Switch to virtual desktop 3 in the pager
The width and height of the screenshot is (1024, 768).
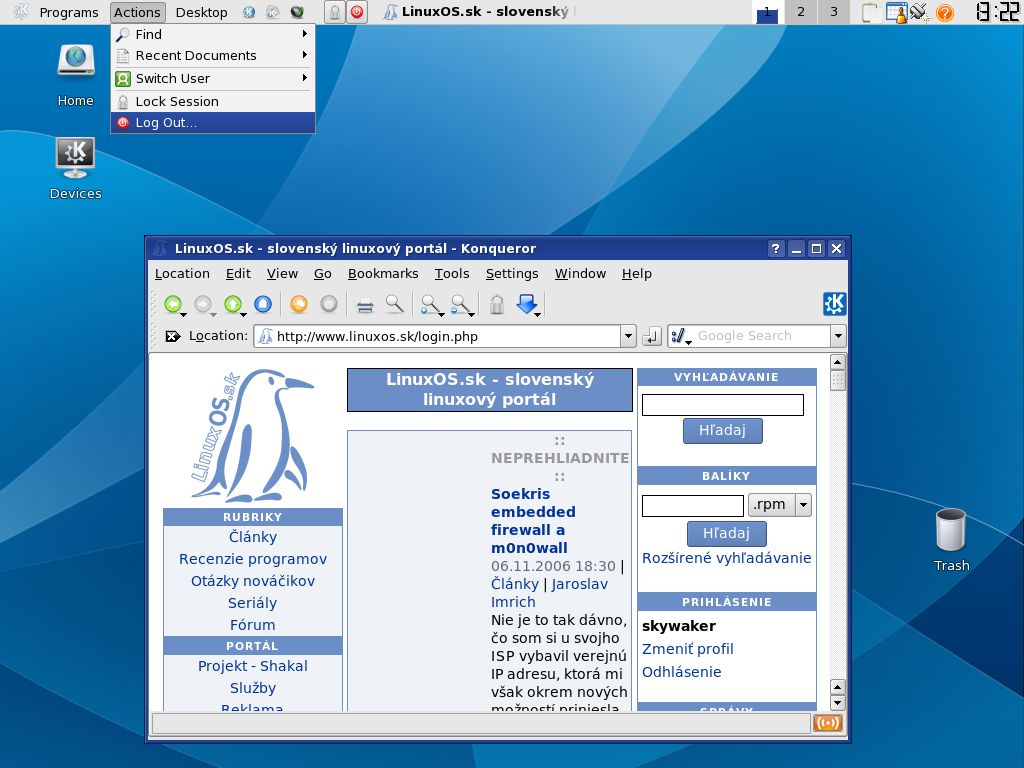tap(833, 12)
